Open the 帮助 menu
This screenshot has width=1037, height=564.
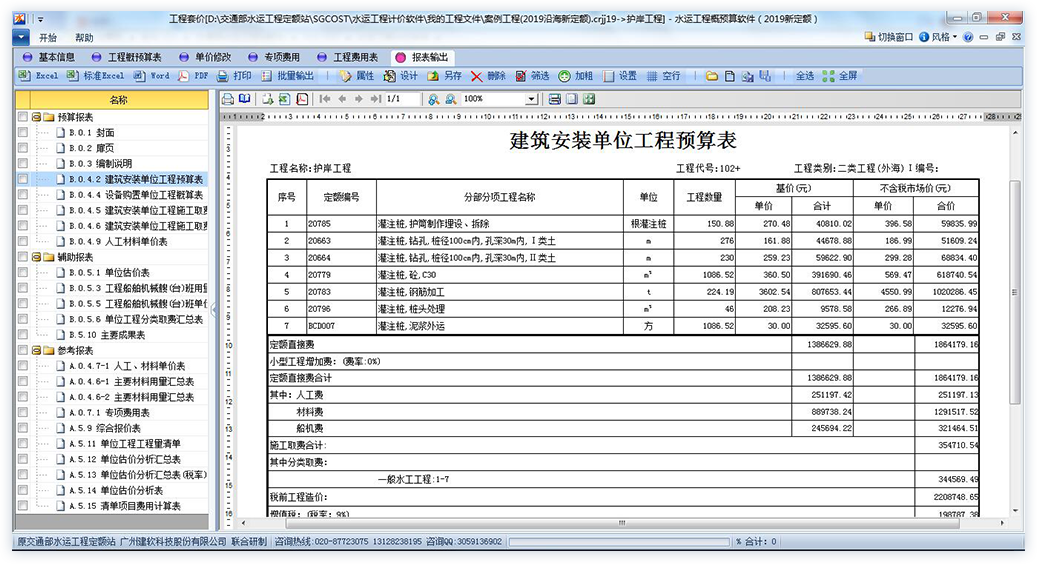coord(84,38)
